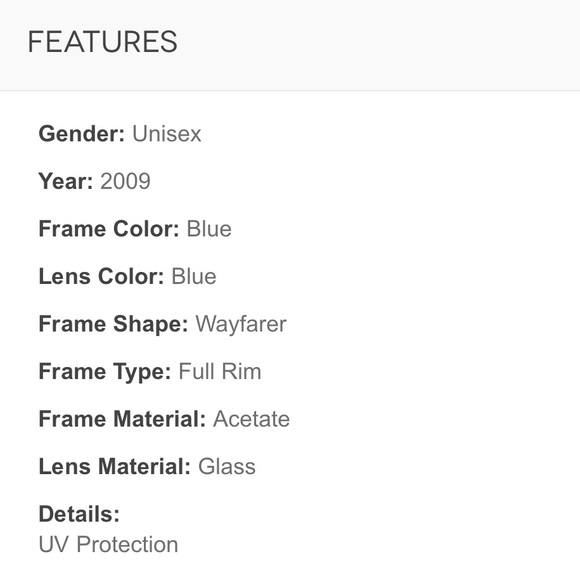Select the Acetate material value

click(x=252, y=419)
